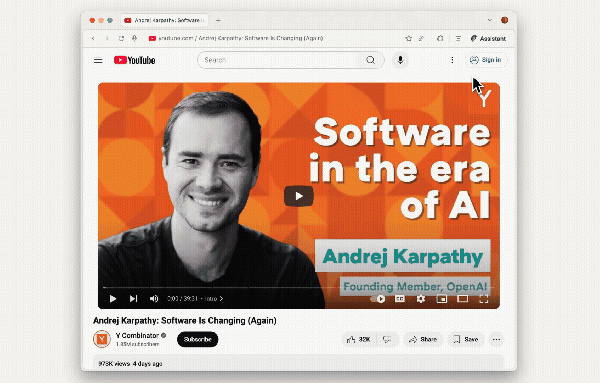Click the search magnifier button
Screen dimensions: 600x383
point(370,60)
